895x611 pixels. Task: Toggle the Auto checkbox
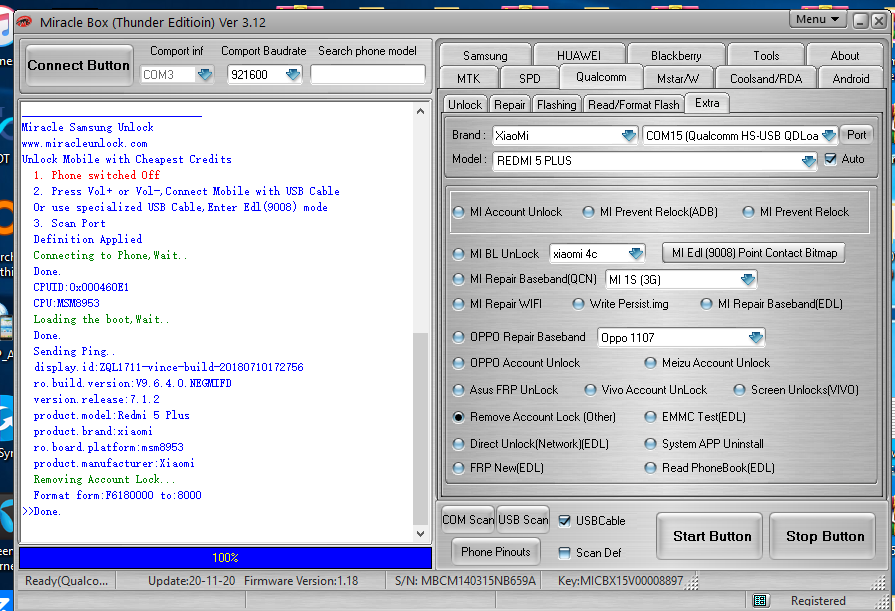pyautogui.click(x=831, y=159)
